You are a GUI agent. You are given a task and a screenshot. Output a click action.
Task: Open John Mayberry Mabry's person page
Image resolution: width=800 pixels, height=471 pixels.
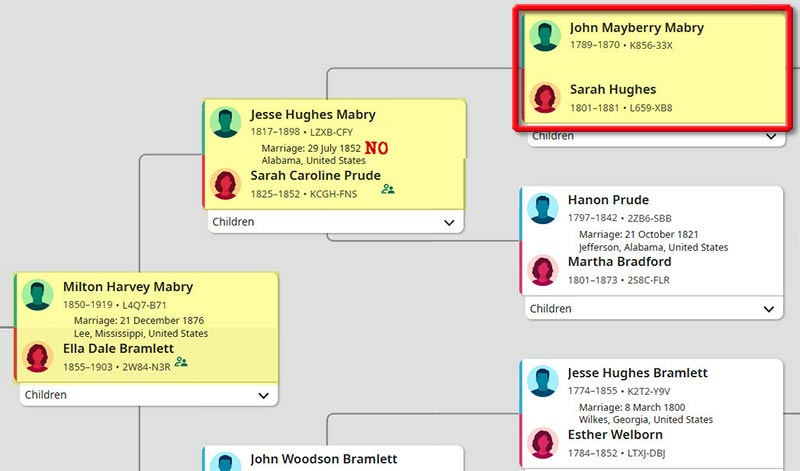[x=637, y=28]
